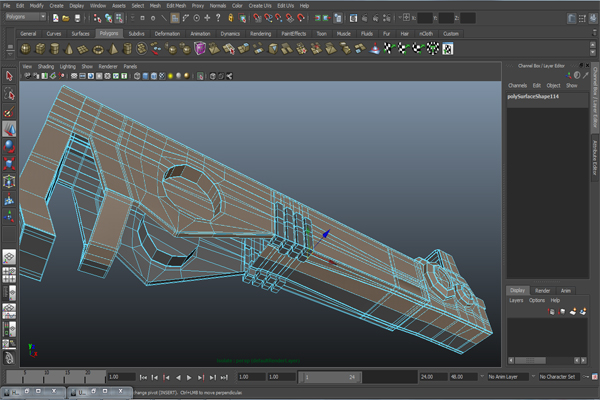Go to start of playback range

pyautogui.click(x=143, y=377)
